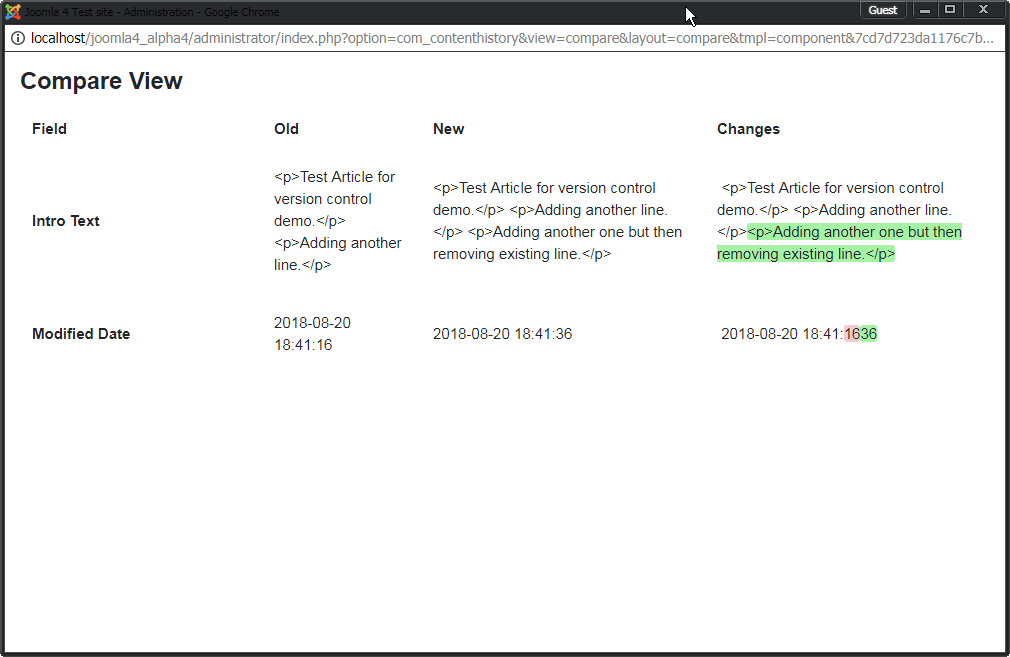Image resolution: width=1010 pixels, height=657 pixels.
Task: Click the Old column header
Action: click(286, 129)
